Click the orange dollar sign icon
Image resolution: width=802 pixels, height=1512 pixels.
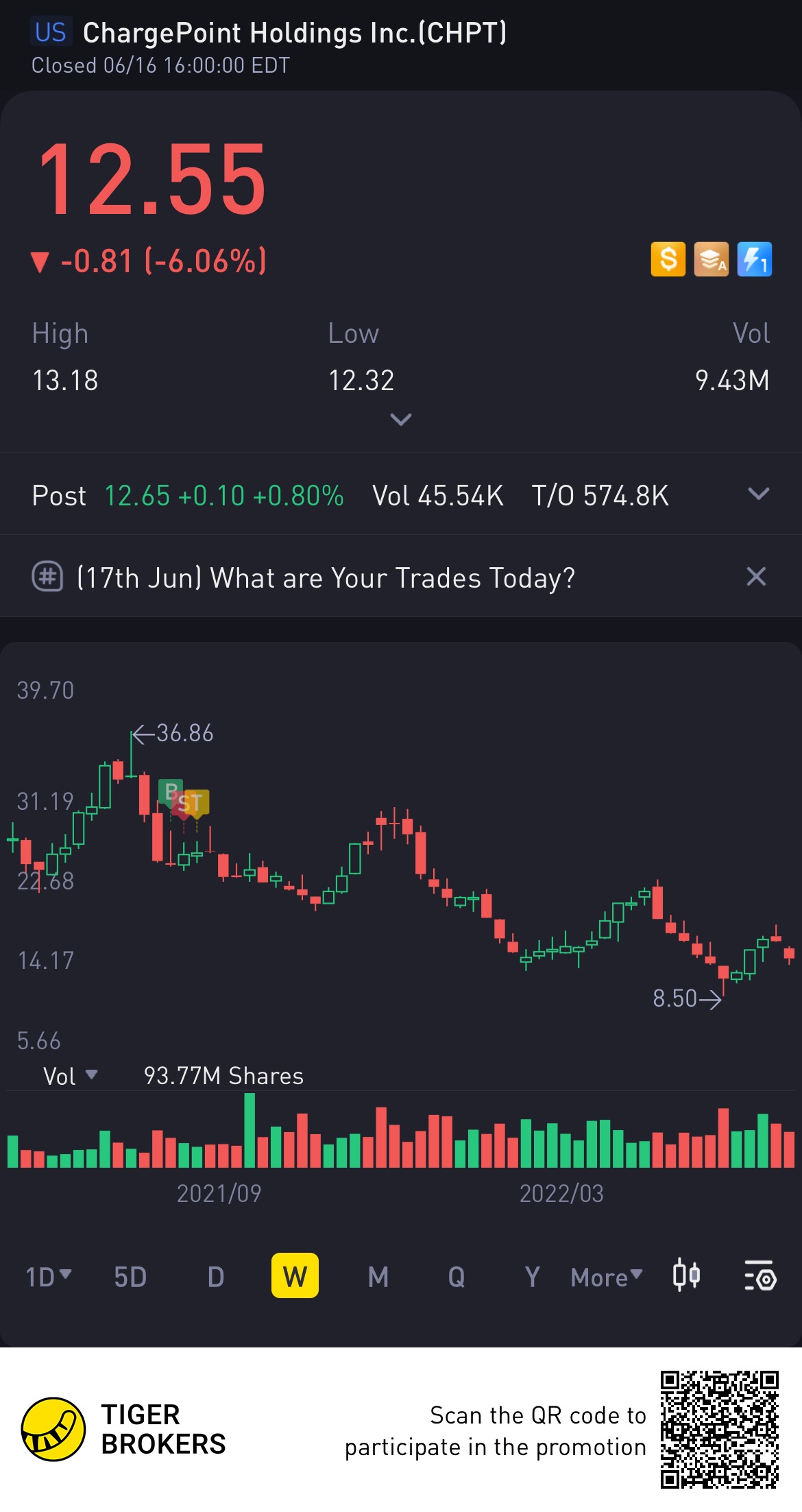coord(668,260)
